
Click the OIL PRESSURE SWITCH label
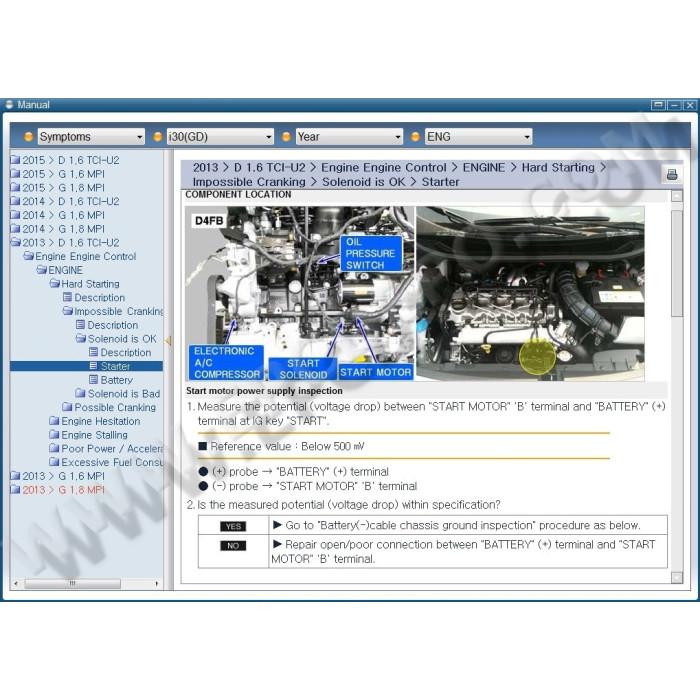pyautogui.click(x=371, y=254)
